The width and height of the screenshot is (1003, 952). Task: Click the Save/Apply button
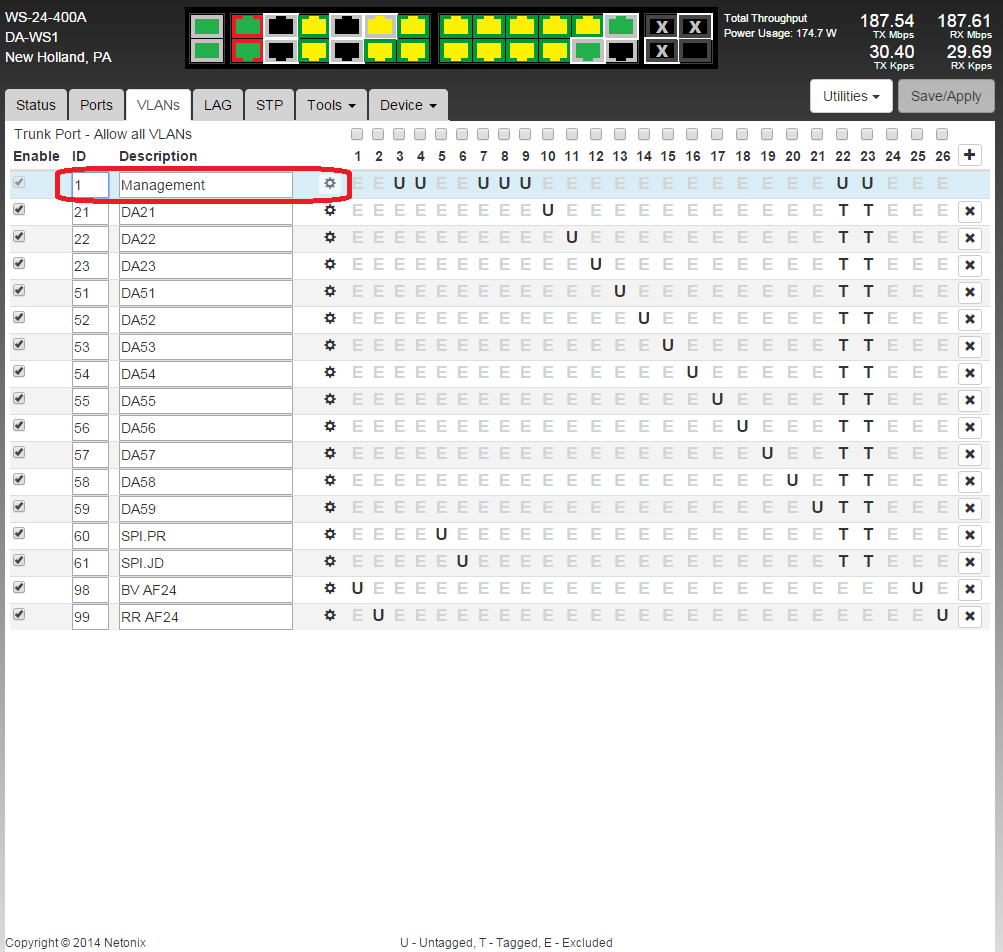coord(945,96)
